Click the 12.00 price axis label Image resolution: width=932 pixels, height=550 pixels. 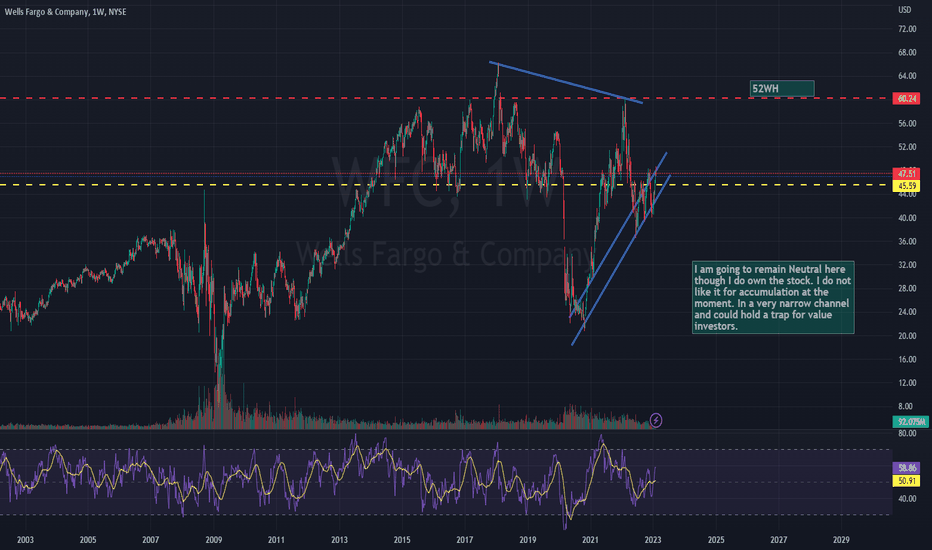(x=907, y=382)
